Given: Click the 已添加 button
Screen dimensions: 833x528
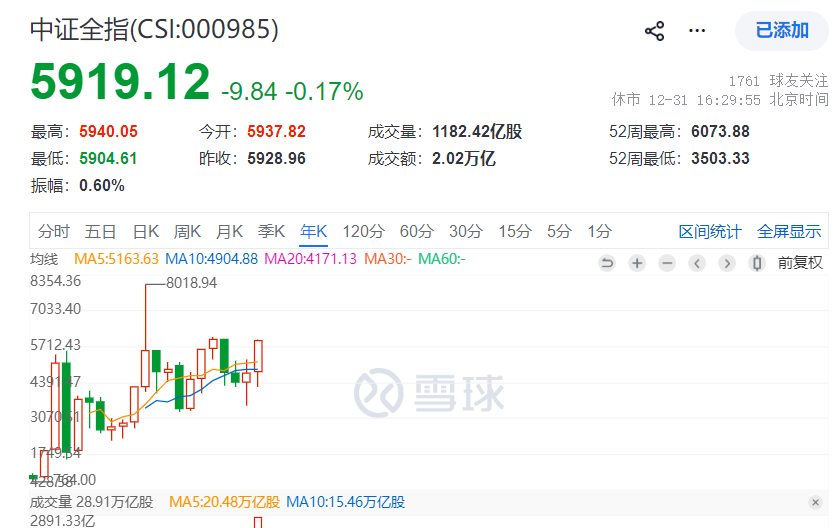Looking at the screenshot, I should click(x=782, y=31).
